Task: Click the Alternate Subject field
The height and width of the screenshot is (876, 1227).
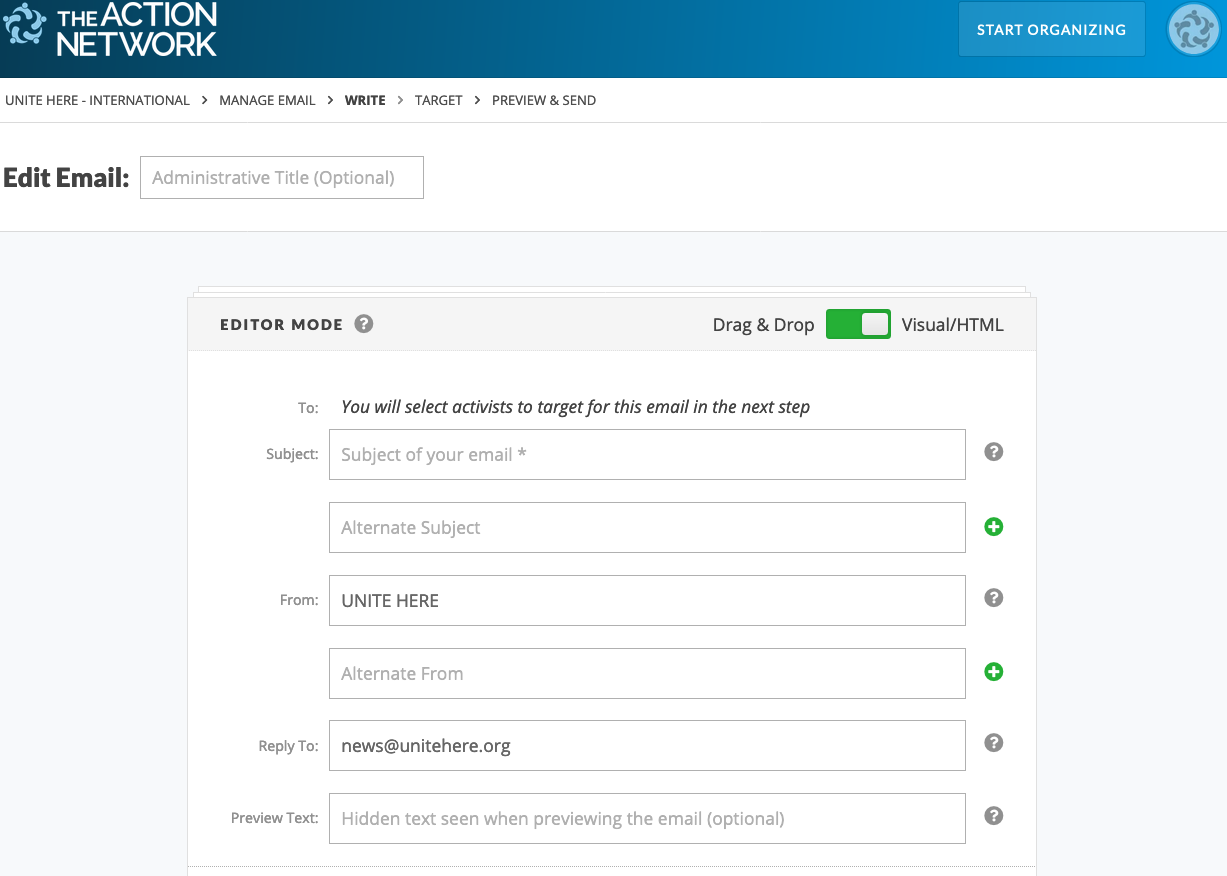Action: (647, 527)
